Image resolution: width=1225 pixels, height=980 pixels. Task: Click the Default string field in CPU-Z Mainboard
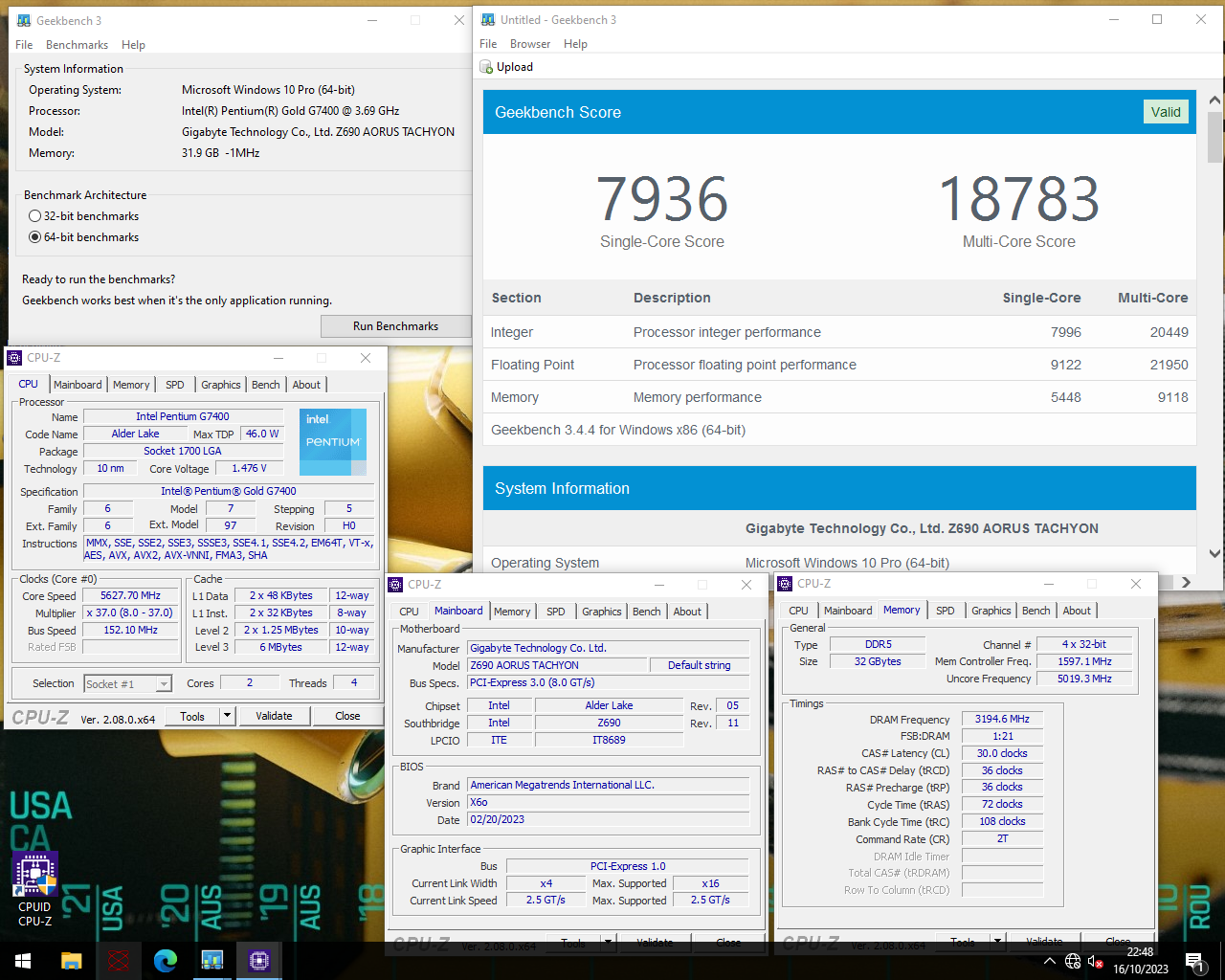(699, 665)
